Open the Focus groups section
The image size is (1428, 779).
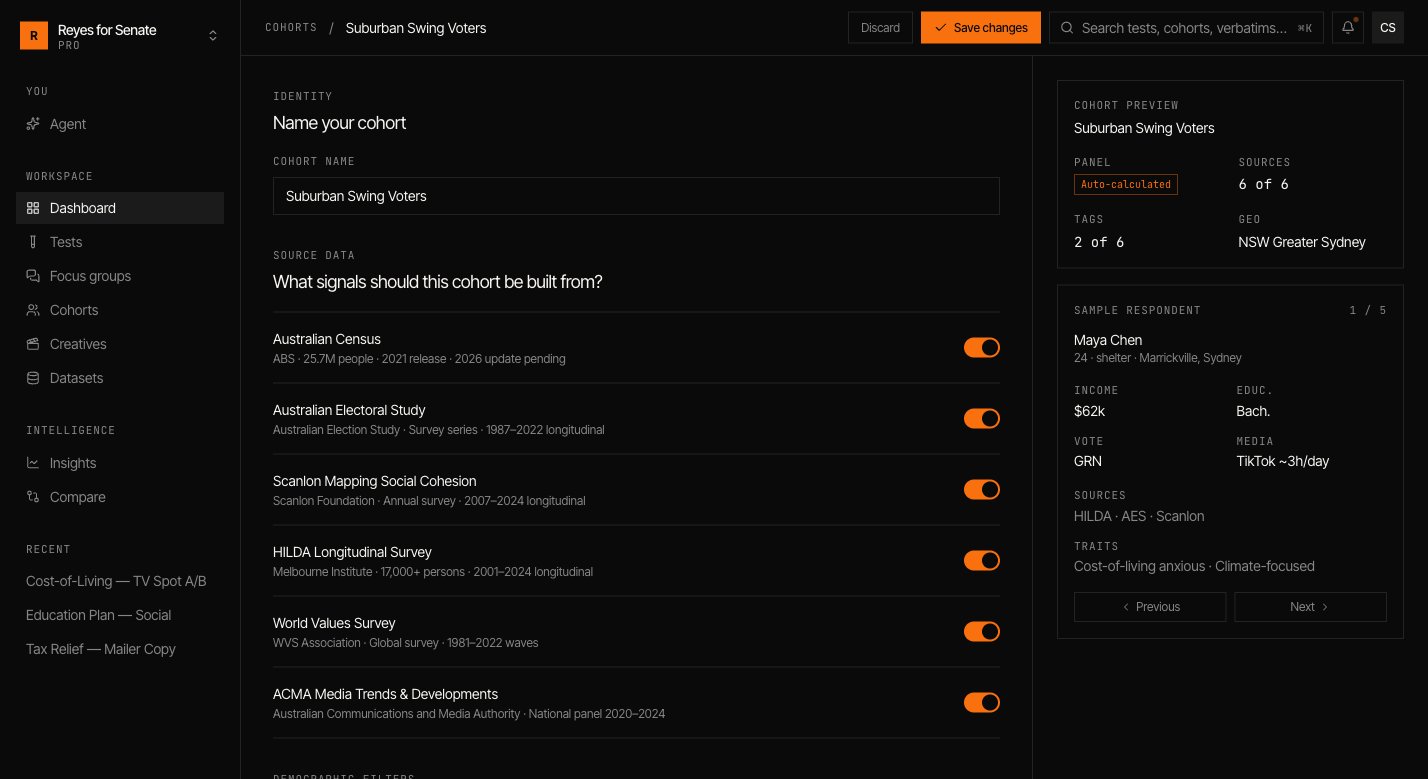tap(120, 276)
